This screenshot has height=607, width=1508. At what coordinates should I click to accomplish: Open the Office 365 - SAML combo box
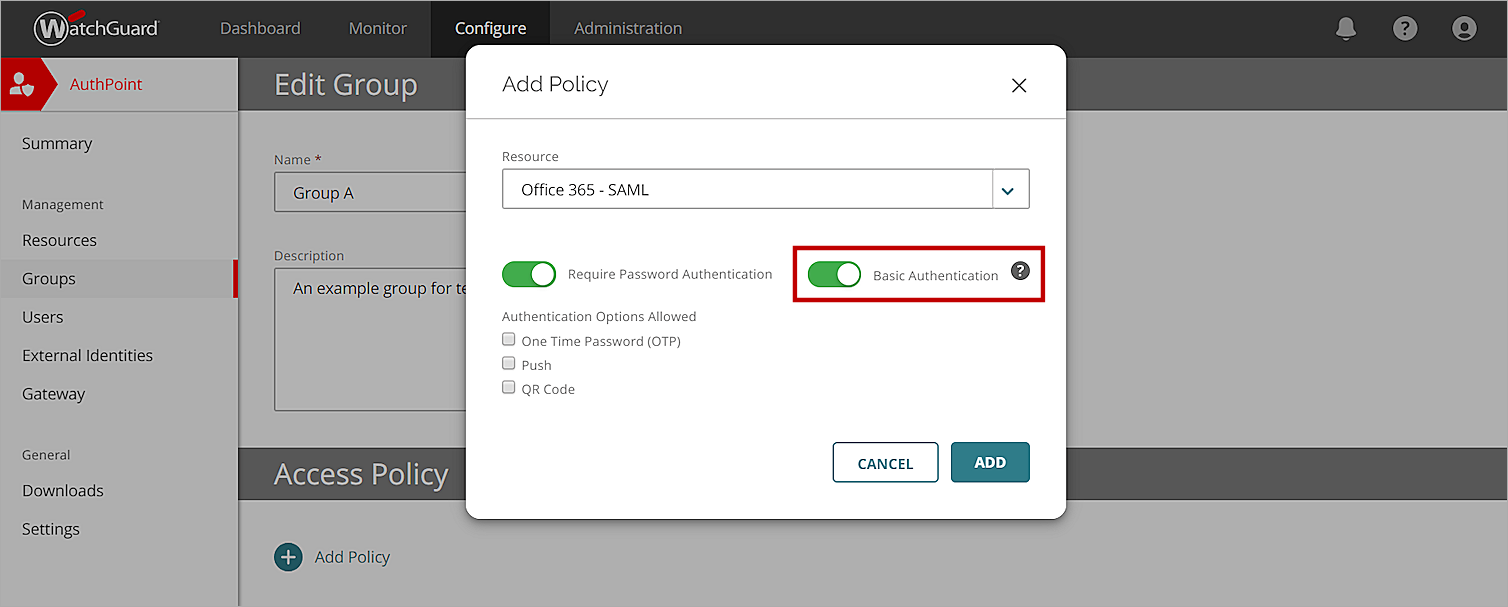746,190
